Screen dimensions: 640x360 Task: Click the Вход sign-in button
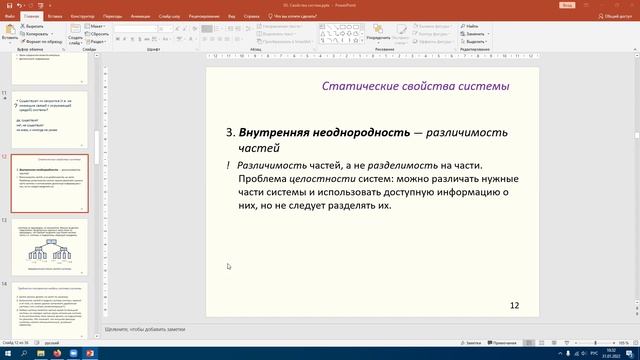click(567, 5)
